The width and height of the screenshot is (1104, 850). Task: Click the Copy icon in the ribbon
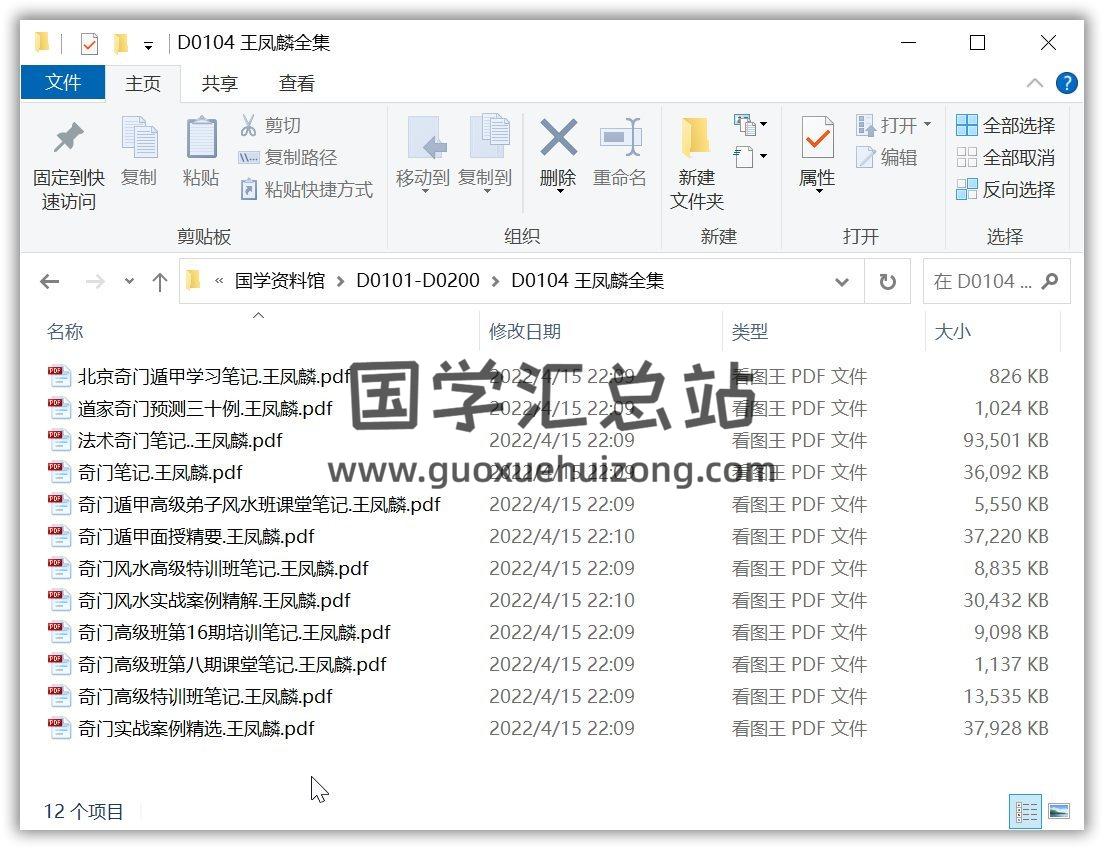pos(139,140)
